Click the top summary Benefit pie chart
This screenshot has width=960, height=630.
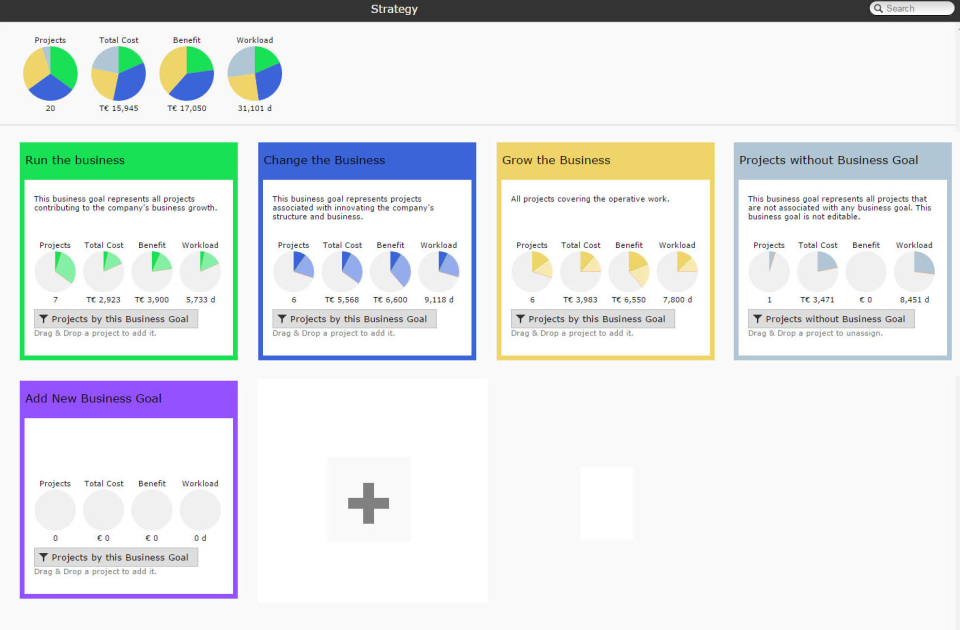pyautogui.click(x=187, y=74)
